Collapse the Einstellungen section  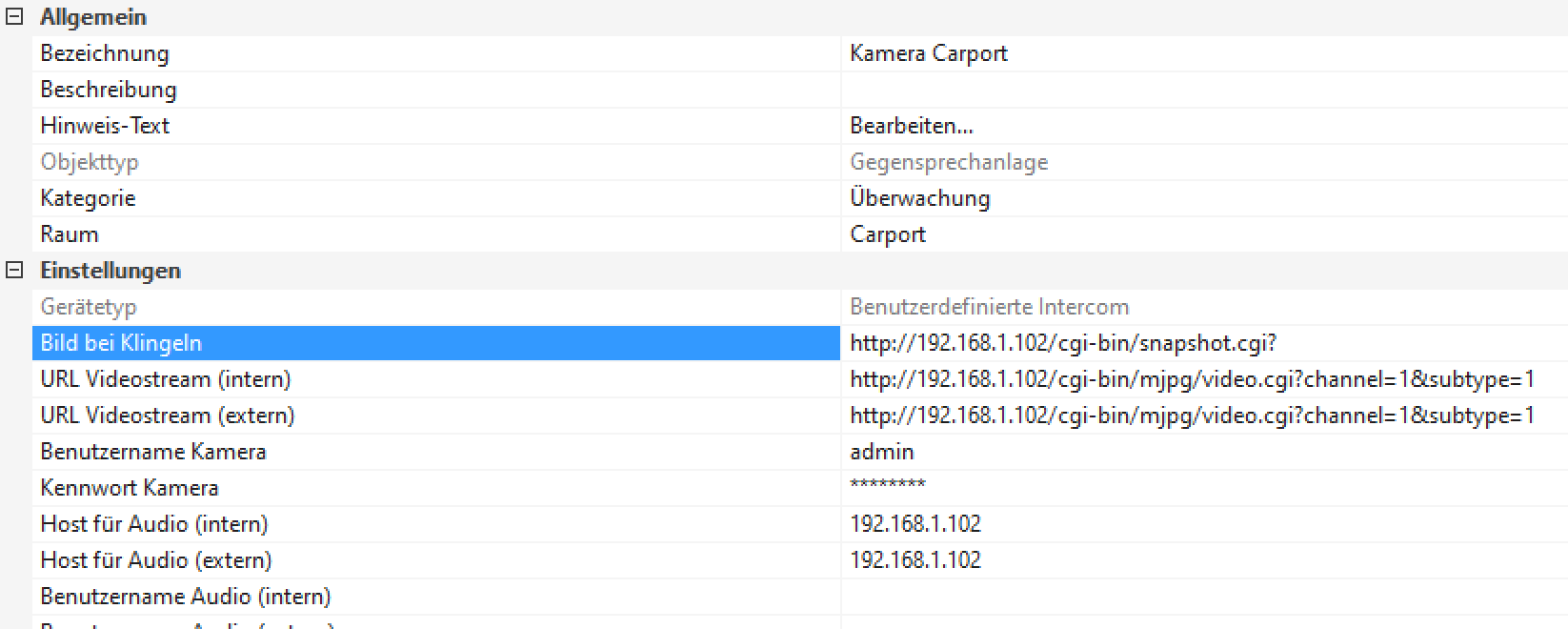click(14, 271)
